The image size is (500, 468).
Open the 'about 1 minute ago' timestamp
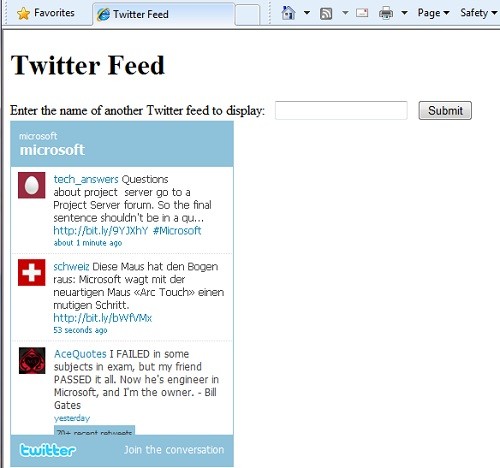click(88, 243)
